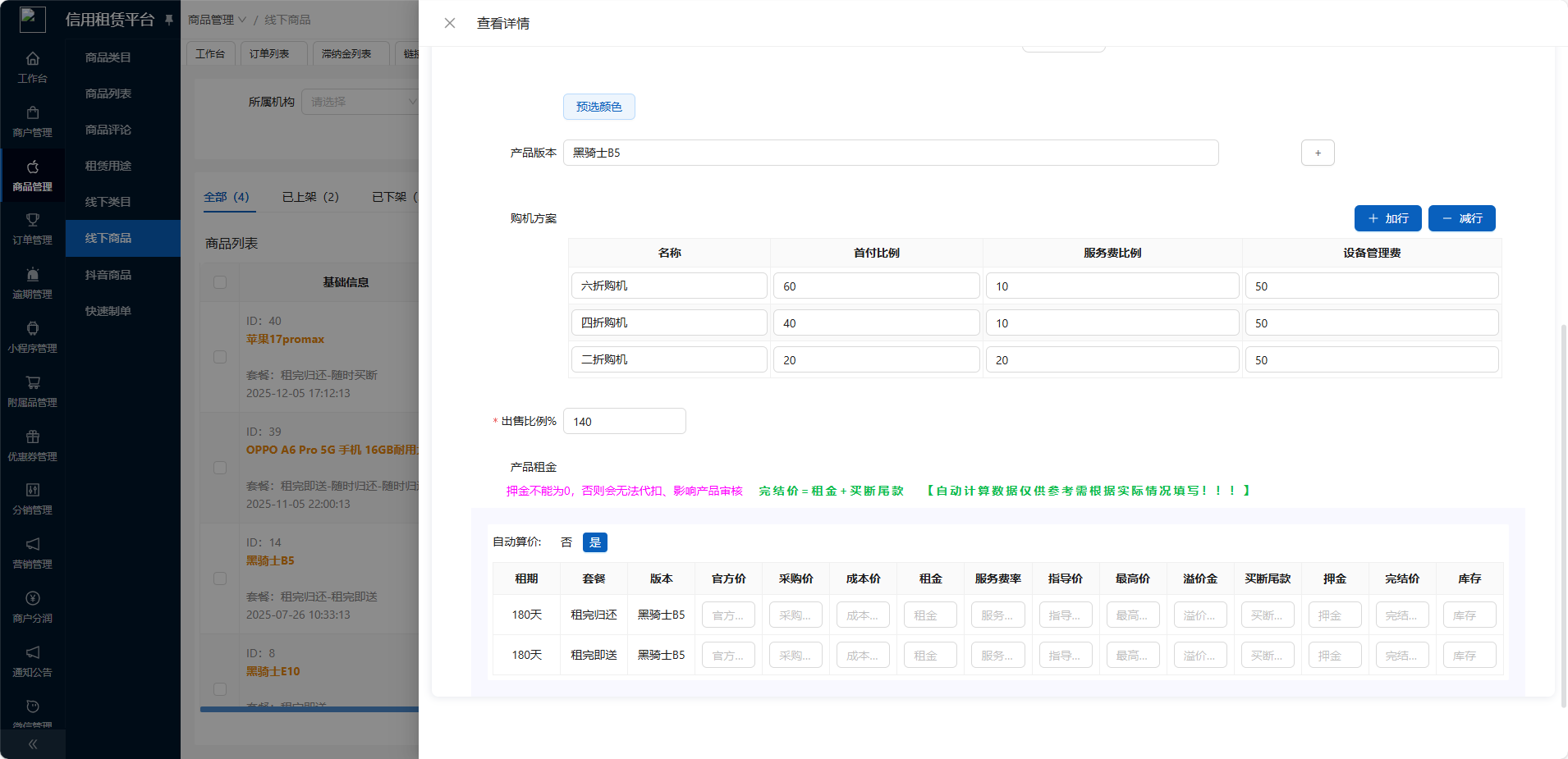
Task: Collapse the sidebar with double-chevron icon
Action: [x=33, y=744]
